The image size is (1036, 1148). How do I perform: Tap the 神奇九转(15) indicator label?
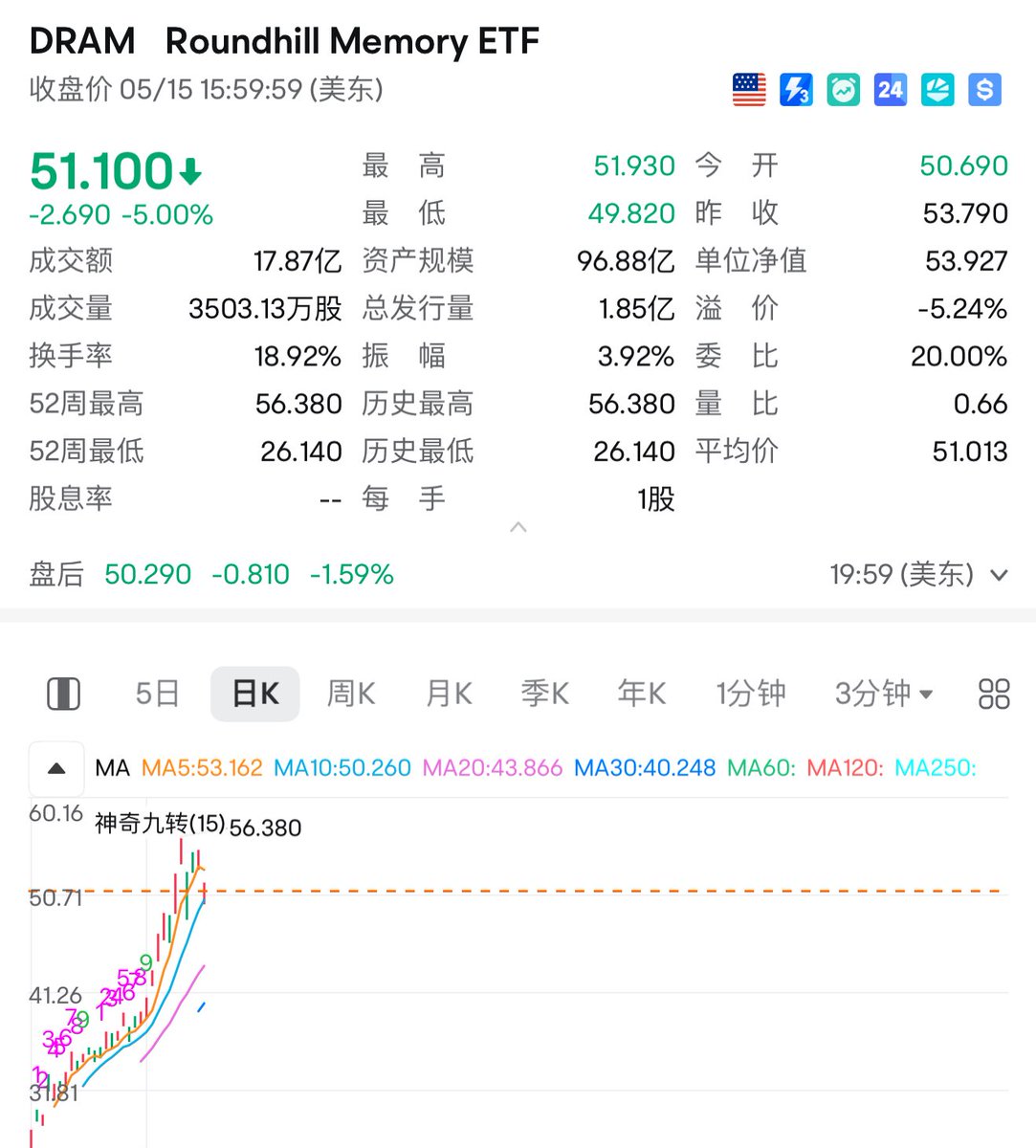(160, 824)
